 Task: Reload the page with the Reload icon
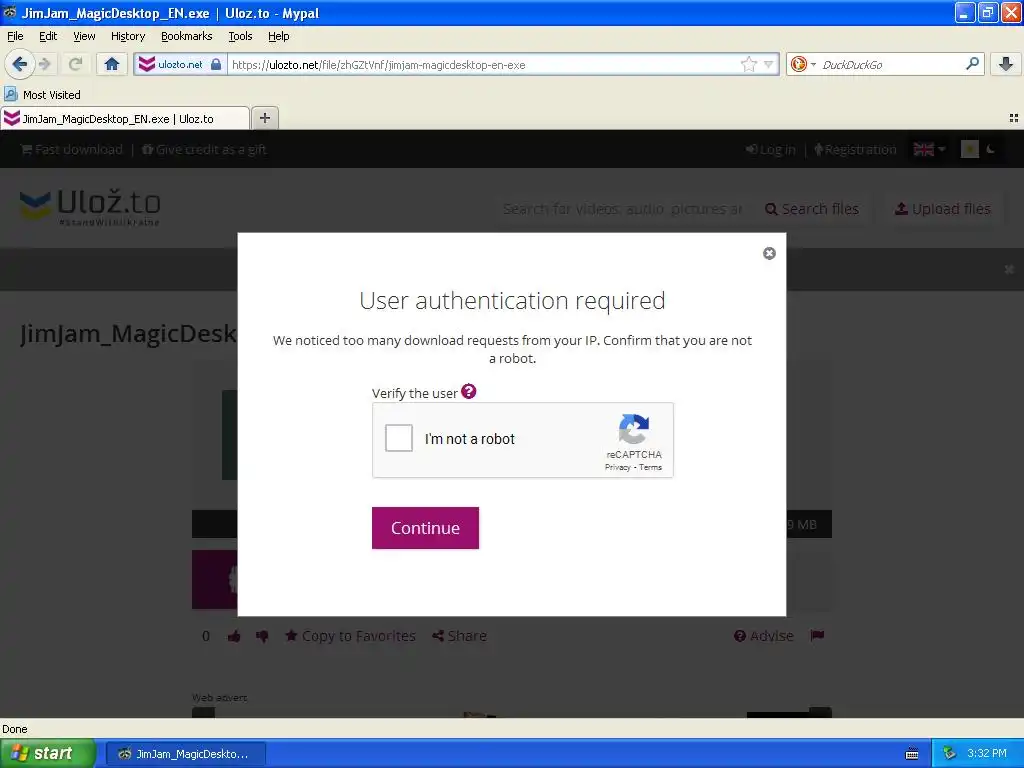point(76,64)
